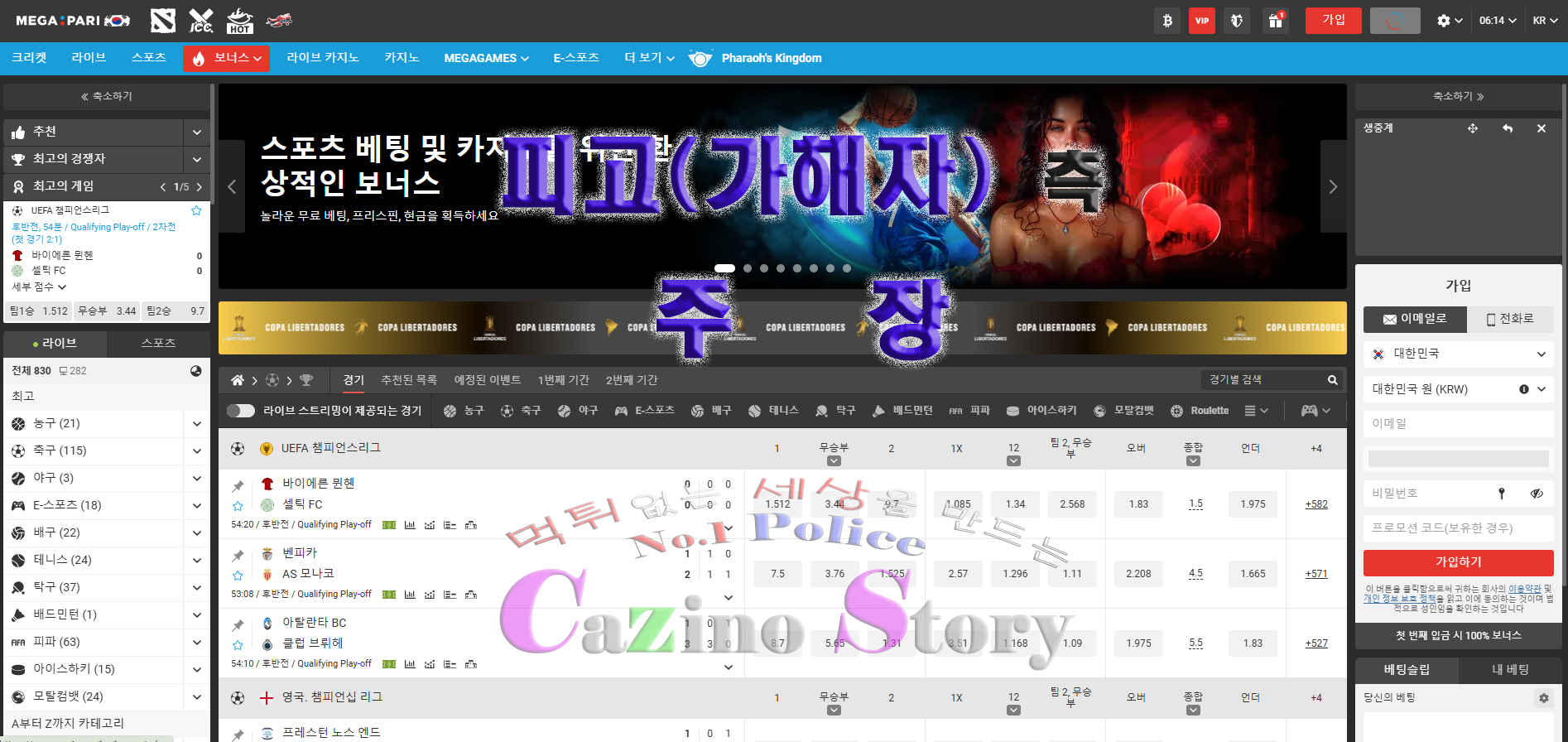Viewport: 1568px width, 742px height.
Task: Favorite the UEFA 챔피언스리그 sidebar match star
Action: click(196, 210)
